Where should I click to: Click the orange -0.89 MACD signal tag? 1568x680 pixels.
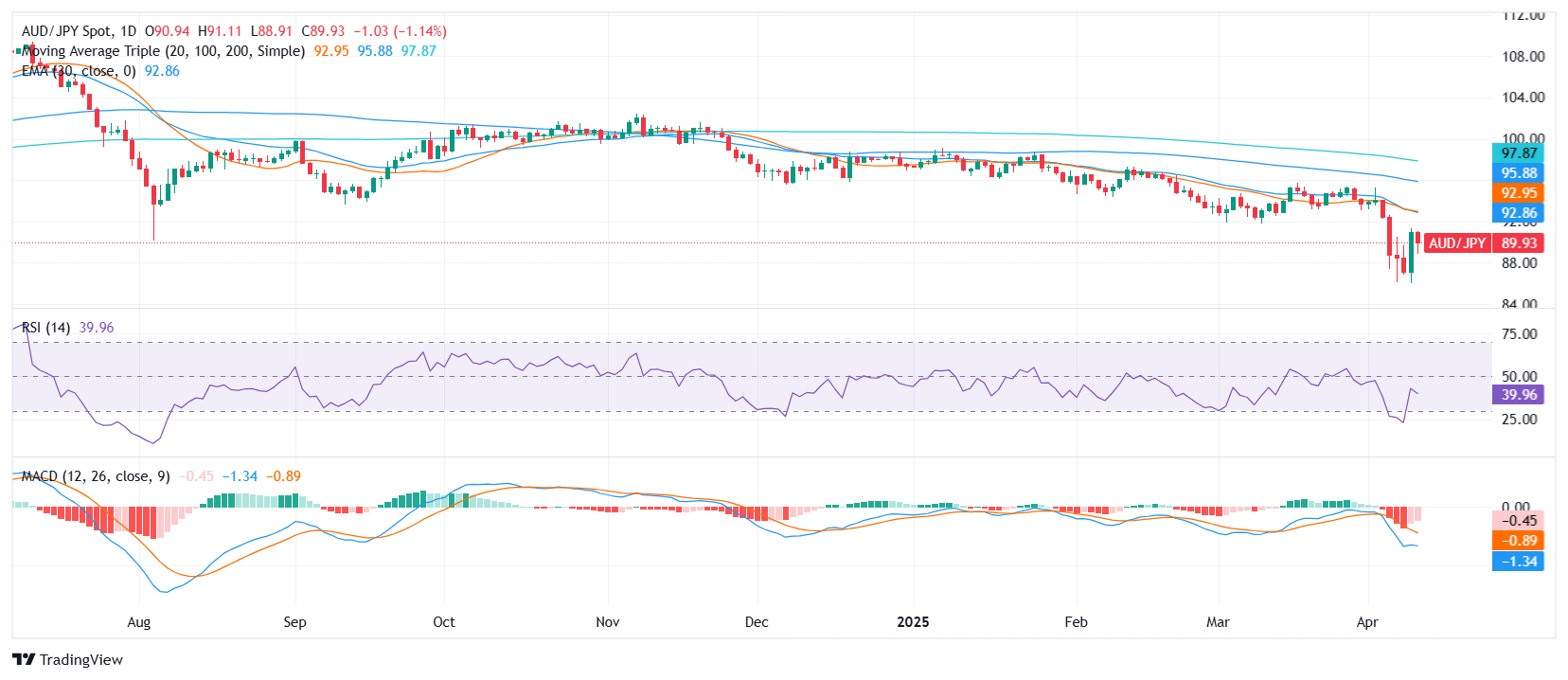[1518, 541]
